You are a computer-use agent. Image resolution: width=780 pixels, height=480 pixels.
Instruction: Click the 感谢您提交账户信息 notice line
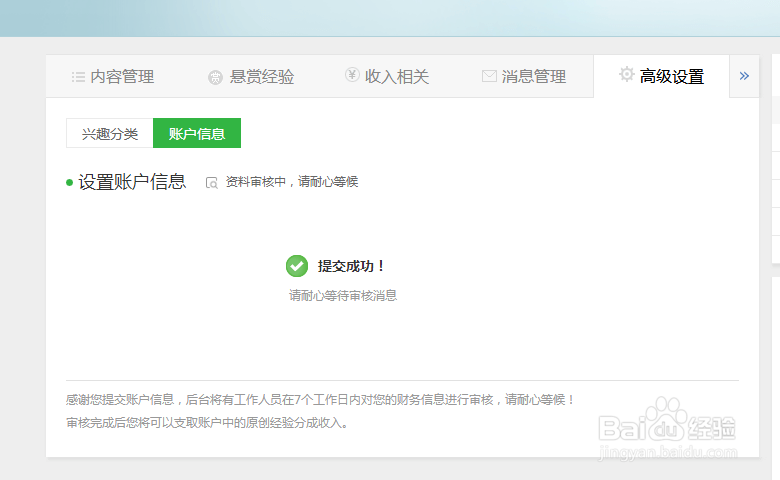[320, 399]
